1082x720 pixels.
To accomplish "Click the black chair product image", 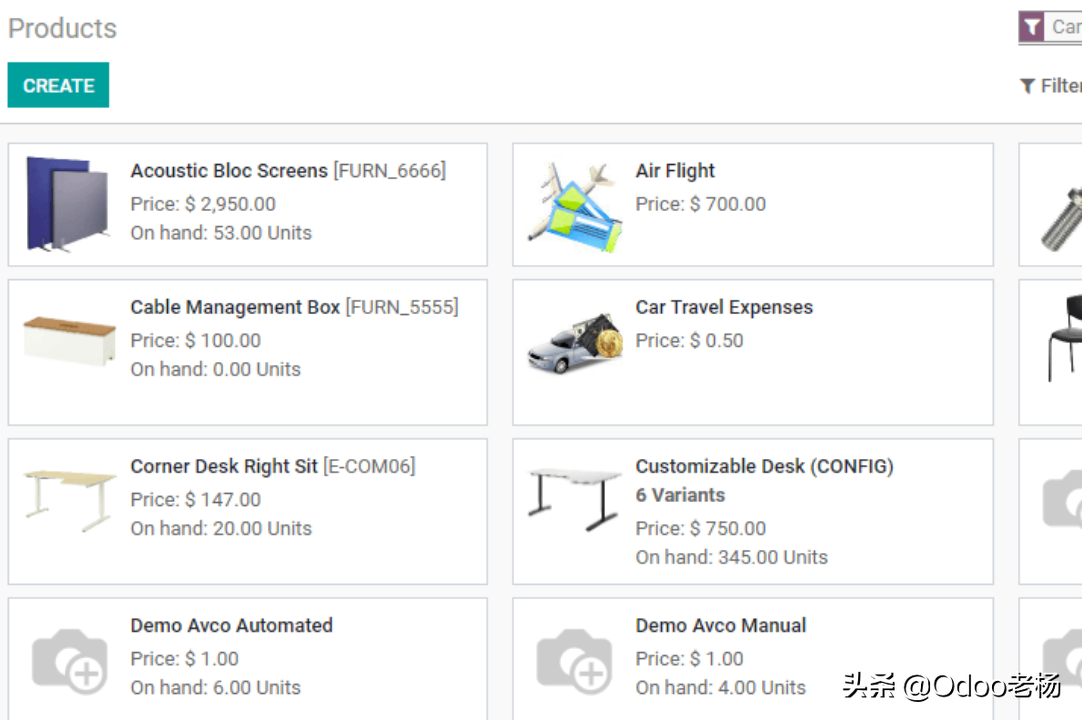I will [x=1065, y=338].
